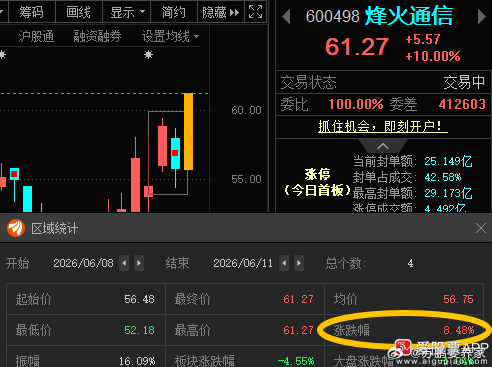Click 均价 value 56.75
Viewport: 492px width, 367px height.
click(458, 299)
